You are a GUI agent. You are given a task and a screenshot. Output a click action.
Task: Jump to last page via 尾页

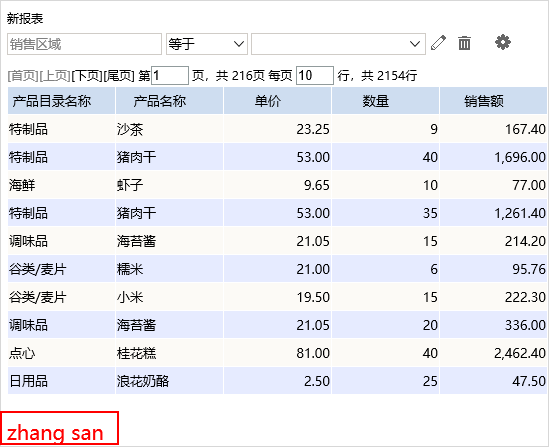click(x=119, y=76)
